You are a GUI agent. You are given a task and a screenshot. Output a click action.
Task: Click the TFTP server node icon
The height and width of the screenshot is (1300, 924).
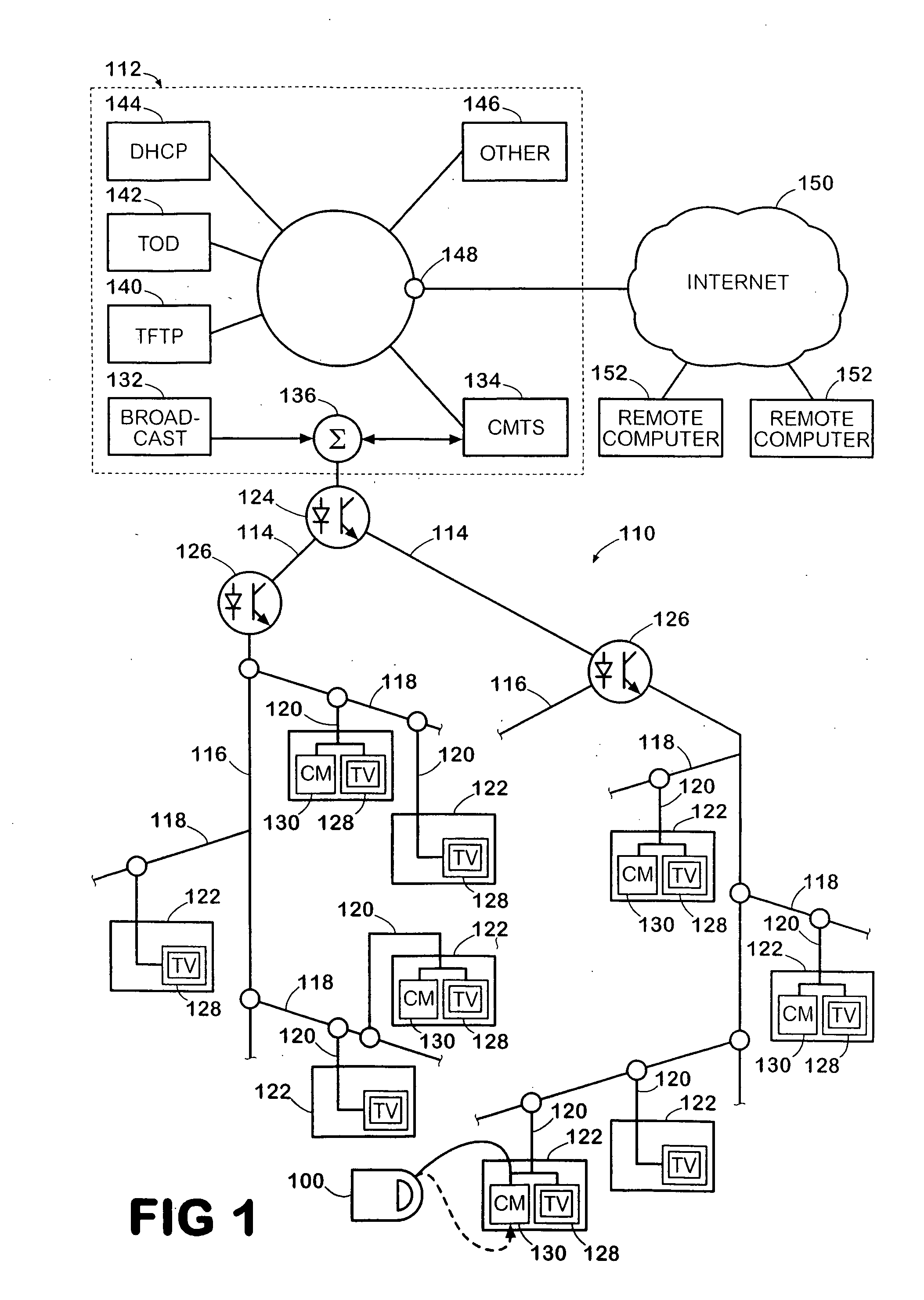[161, 327]
